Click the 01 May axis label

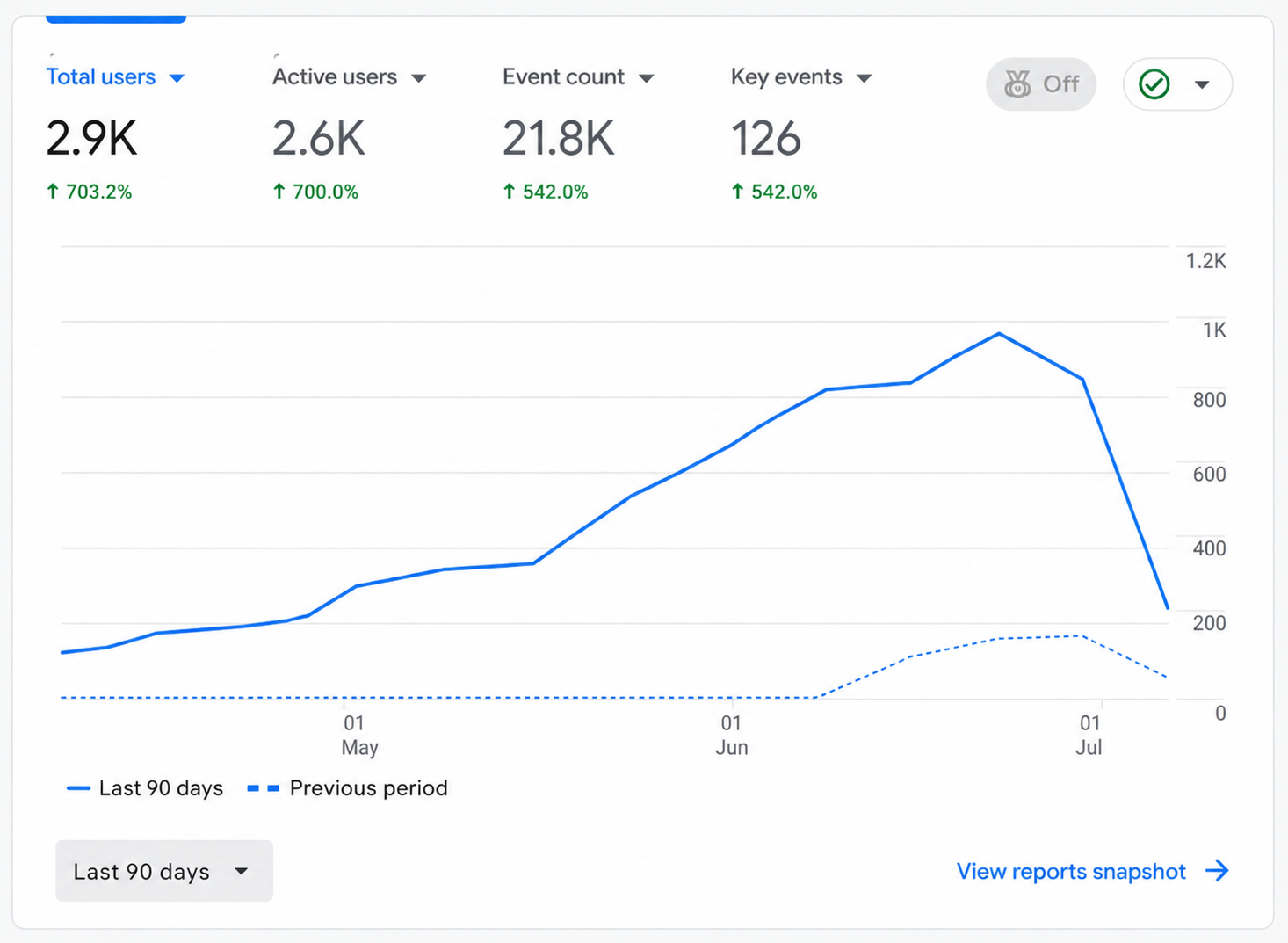[x=359, y=735]
